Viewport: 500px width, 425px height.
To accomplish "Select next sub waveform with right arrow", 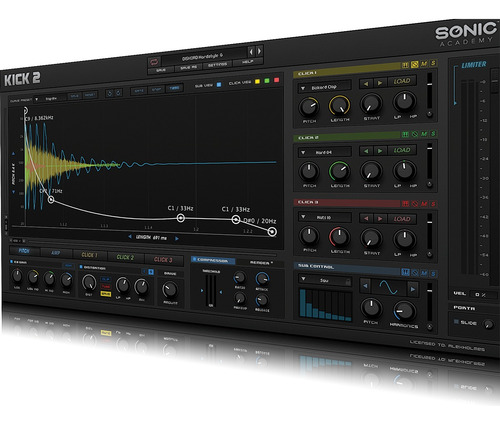I will pyautogui.click(x=413, y=289).
